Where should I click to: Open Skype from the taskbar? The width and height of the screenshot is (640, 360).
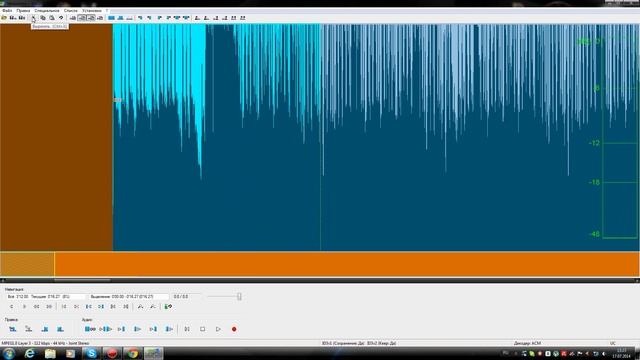point(91,353)
